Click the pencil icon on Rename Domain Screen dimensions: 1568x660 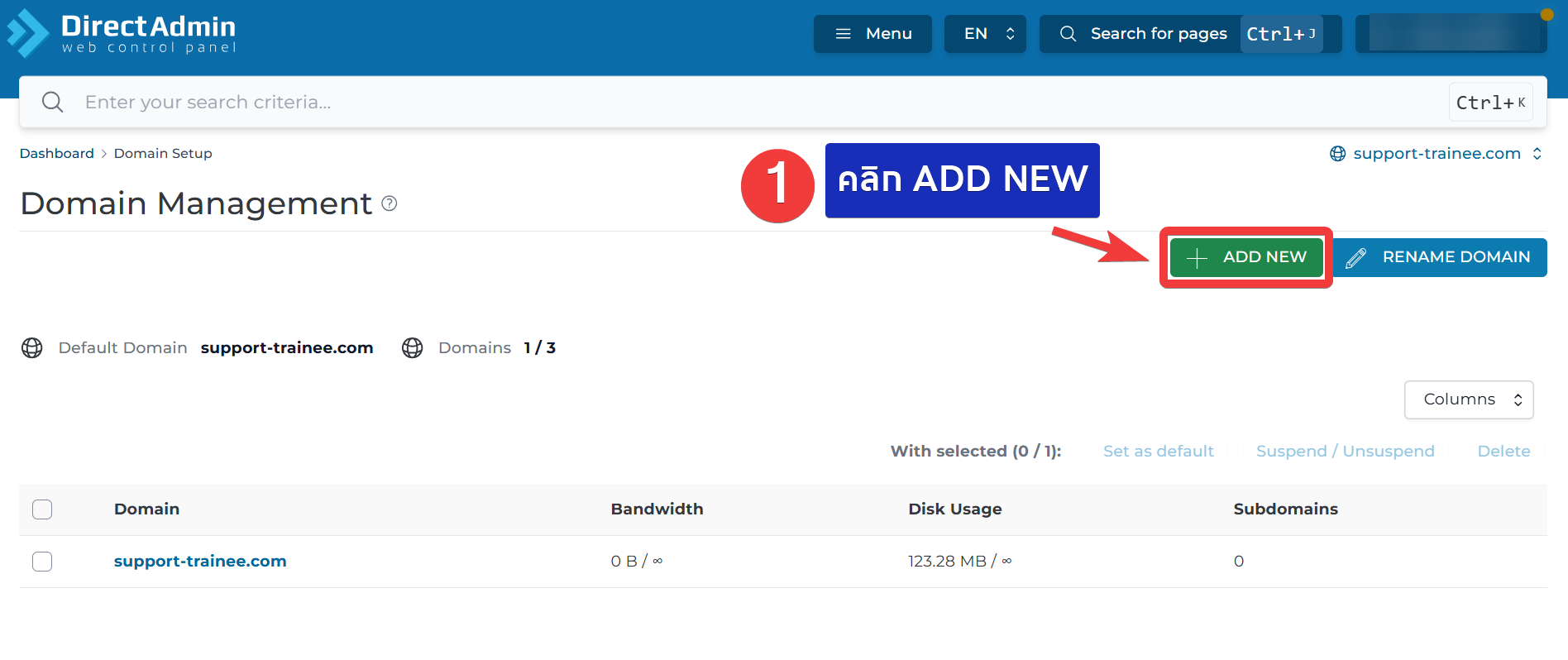coord(1355,258)
